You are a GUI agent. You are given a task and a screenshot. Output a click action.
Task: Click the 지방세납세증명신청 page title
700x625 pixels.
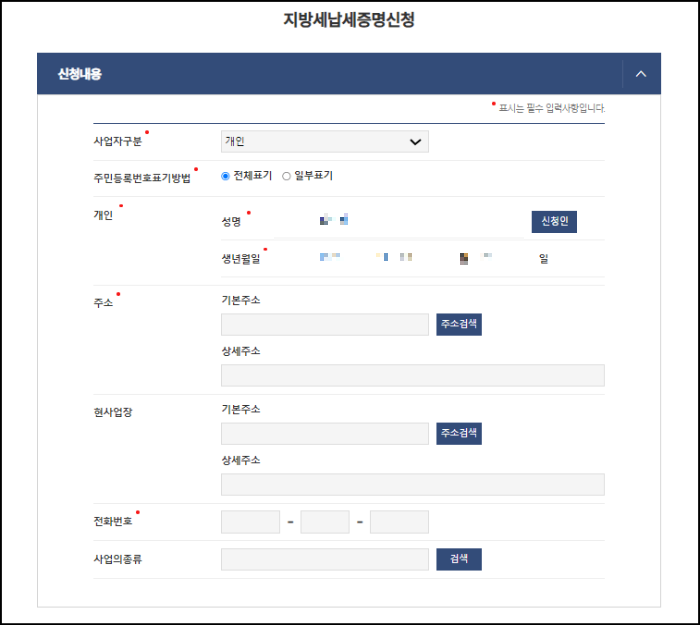(349, 19)
